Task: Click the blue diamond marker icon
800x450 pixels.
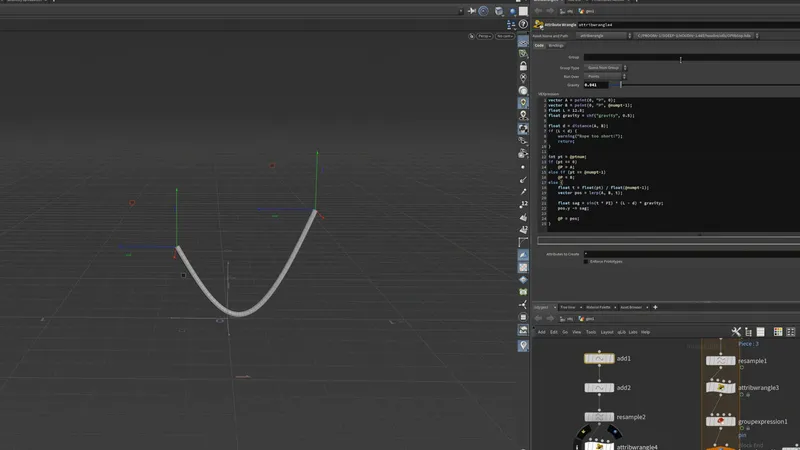Action: click(523, 280)
